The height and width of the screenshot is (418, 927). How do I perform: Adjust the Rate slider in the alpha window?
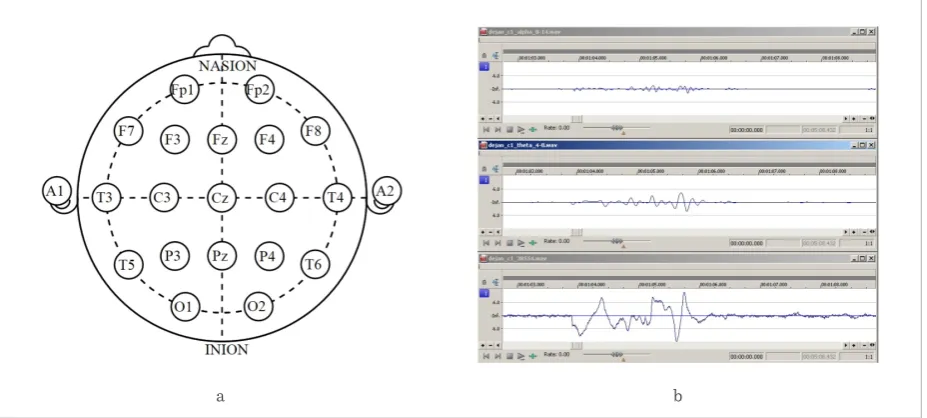(x=617, y=128)
